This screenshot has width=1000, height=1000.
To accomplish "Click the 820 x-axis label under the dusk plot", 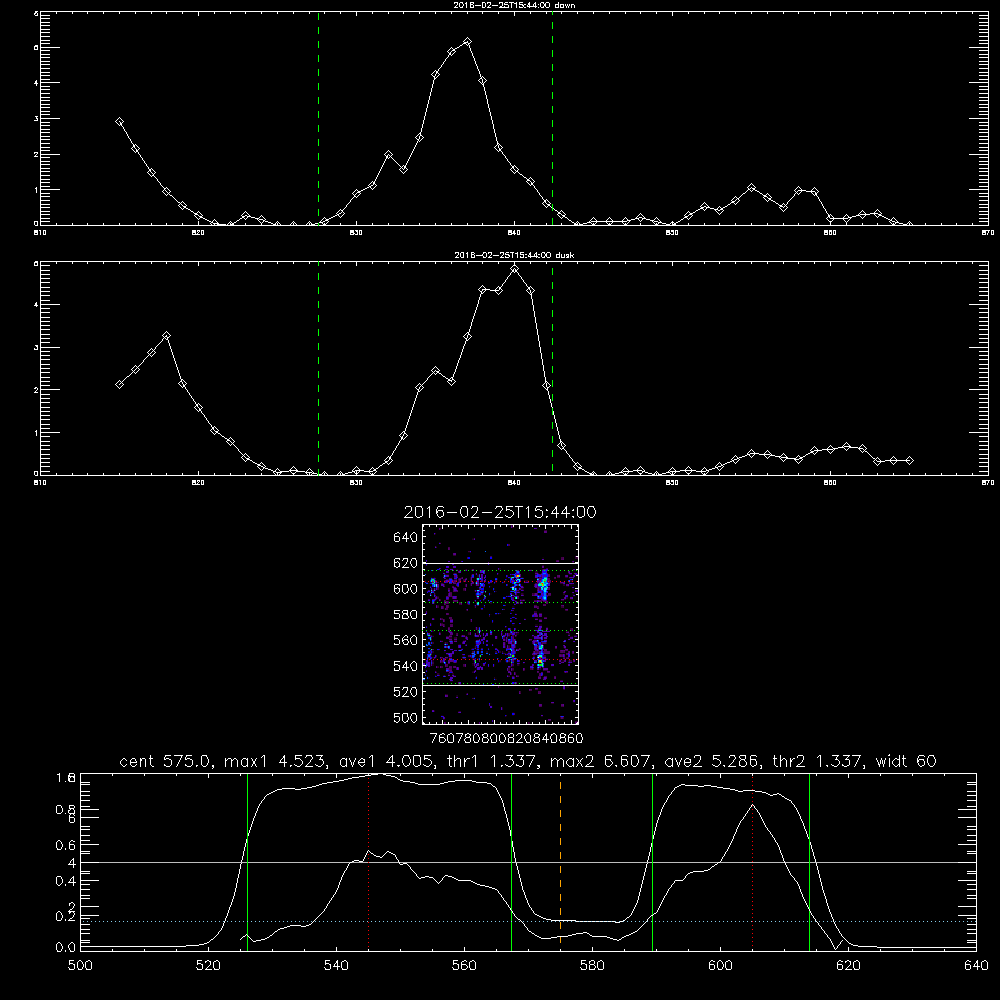I will pos(198,483).
